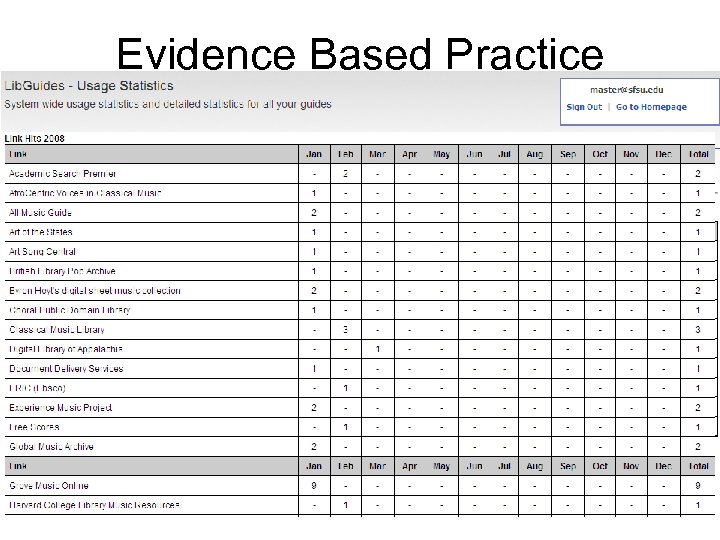This screenshot has height=540, width=720.
Task: Click the Jan value 9 for Grove Music Online
Action: pos(314,486)
